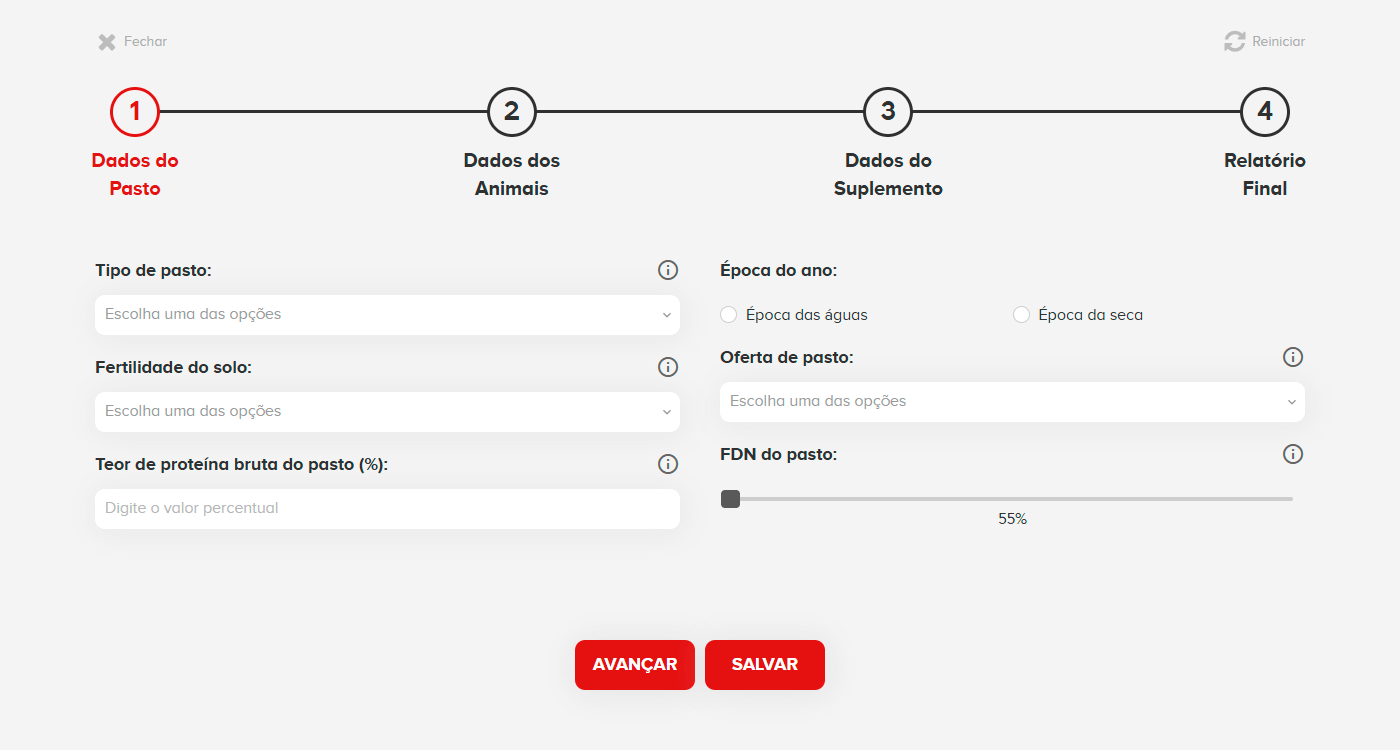The width and height of the screenshot is (1400, 750).
Task: Open FDN do pasto info icon
Action: 1293,454
